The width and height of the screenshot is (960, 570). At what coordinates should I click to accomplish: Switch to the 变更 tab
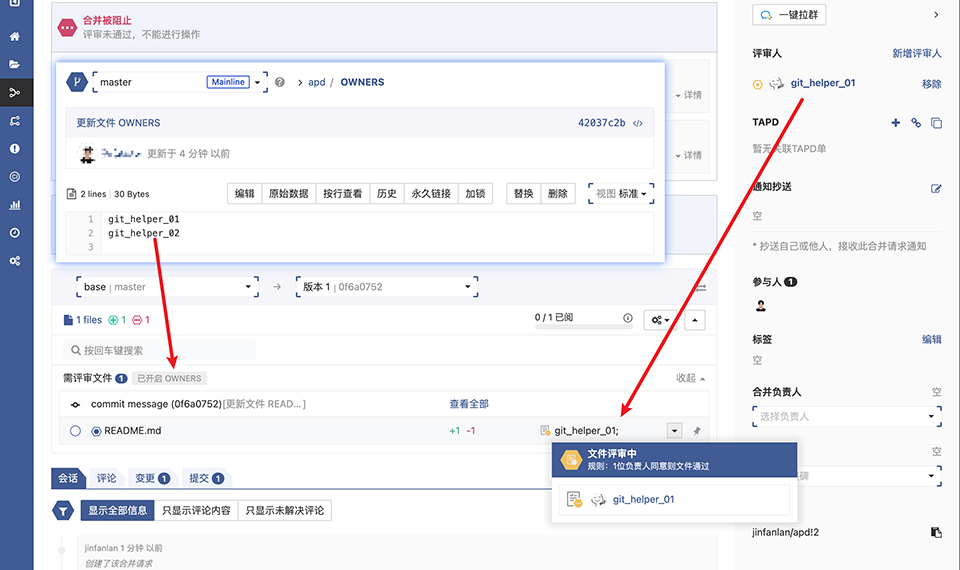150,478
